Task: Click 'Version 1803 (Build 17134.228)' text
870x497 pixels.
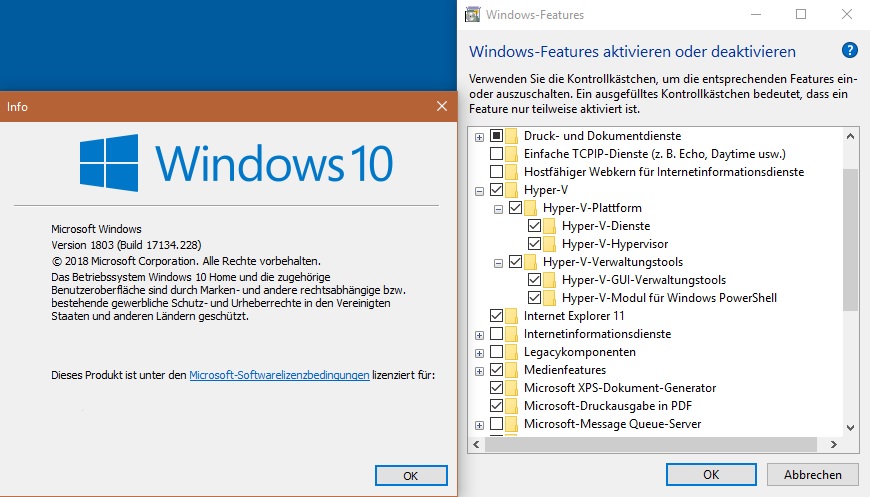Action: pyautogui.click(x=126, y=245)
